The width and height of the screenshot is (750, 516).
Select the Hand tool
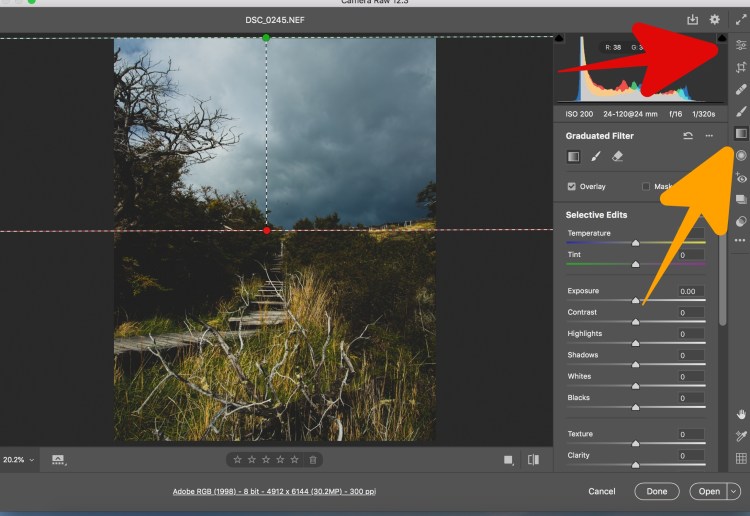[x=741, y=414]
